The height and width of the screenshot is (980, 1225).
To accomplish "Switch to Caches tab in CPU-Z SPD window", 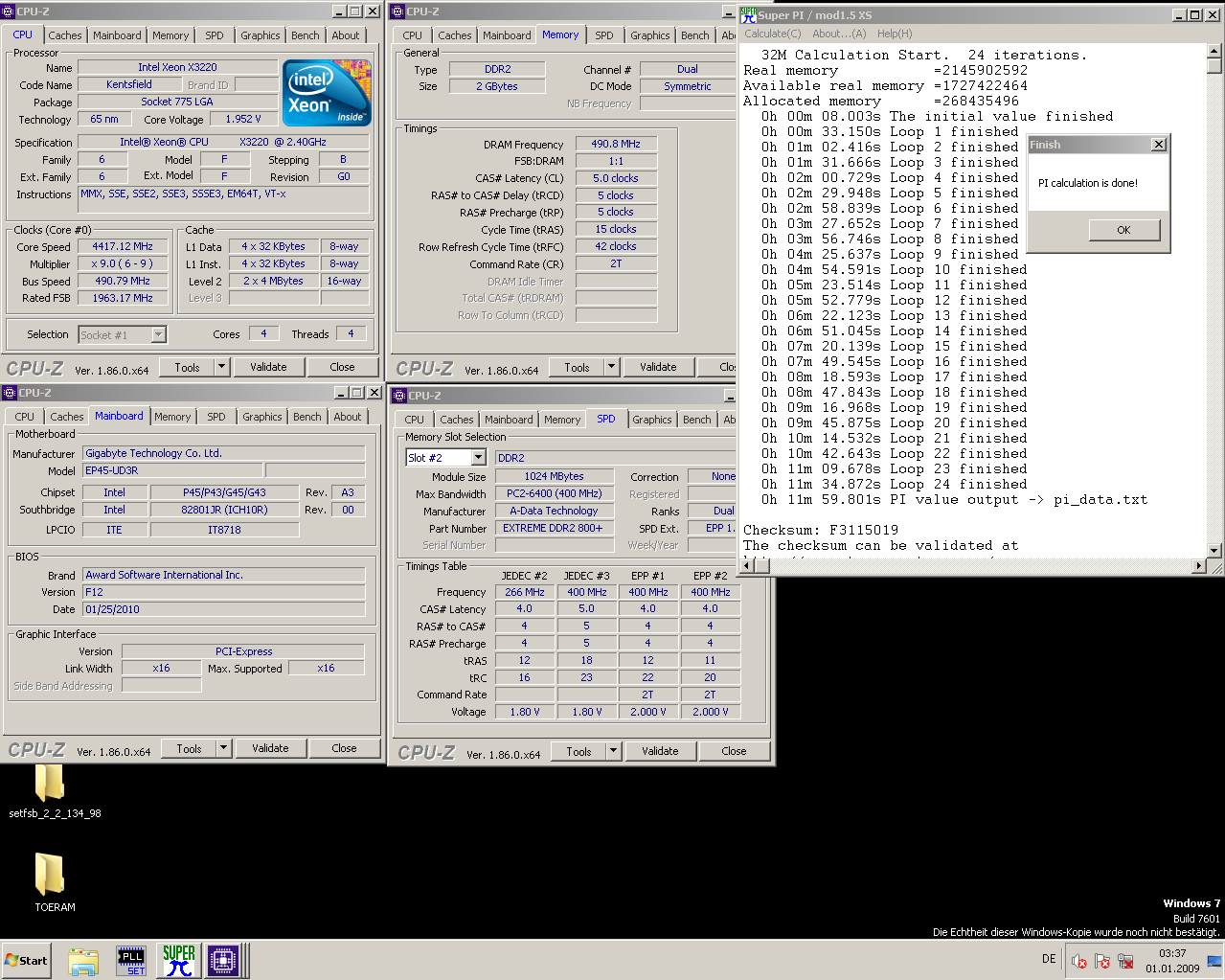I will 457,420.
